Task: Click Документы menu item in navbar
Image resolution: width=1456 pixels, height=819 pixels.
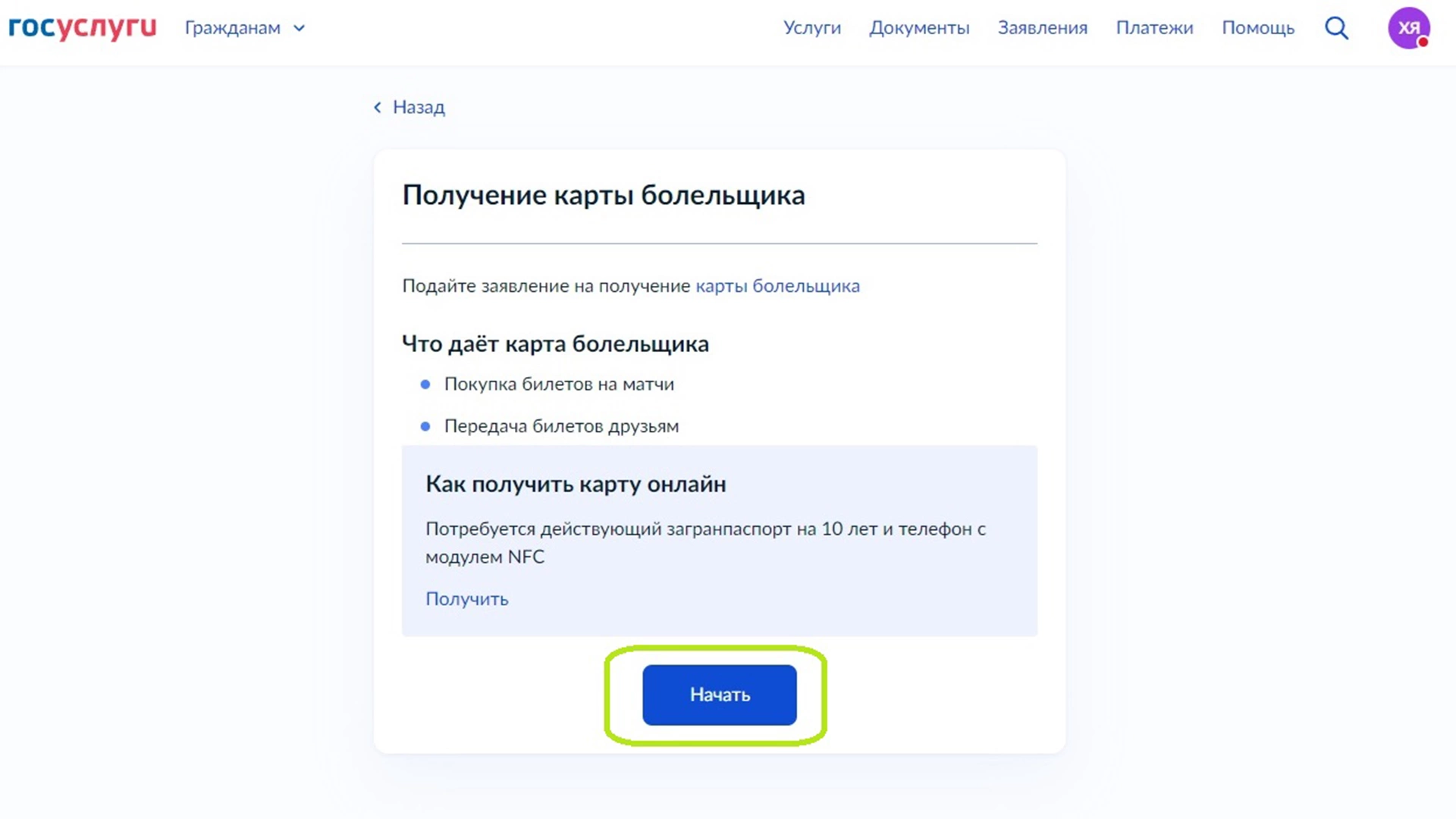Action: pos(919,27)
